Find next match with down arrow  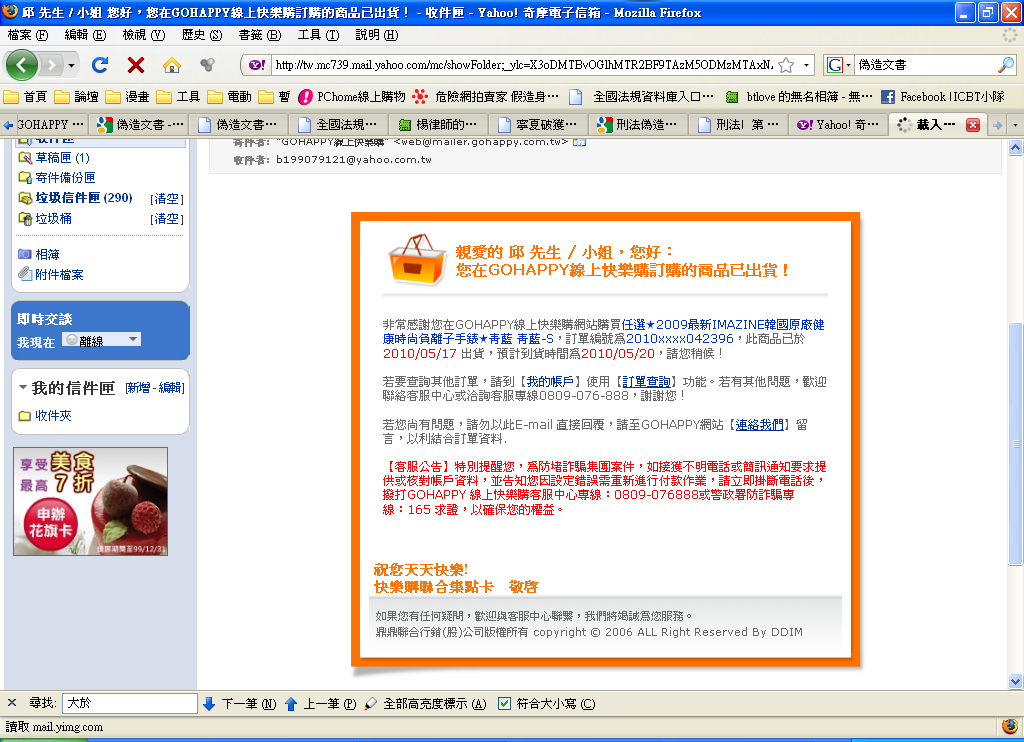[x=209, y=704]
